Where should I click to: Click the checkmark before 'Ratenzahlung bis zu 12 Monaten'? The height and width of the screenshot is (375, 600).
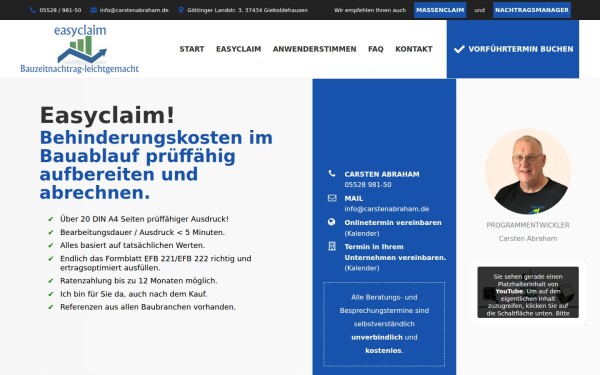(51, 281)
